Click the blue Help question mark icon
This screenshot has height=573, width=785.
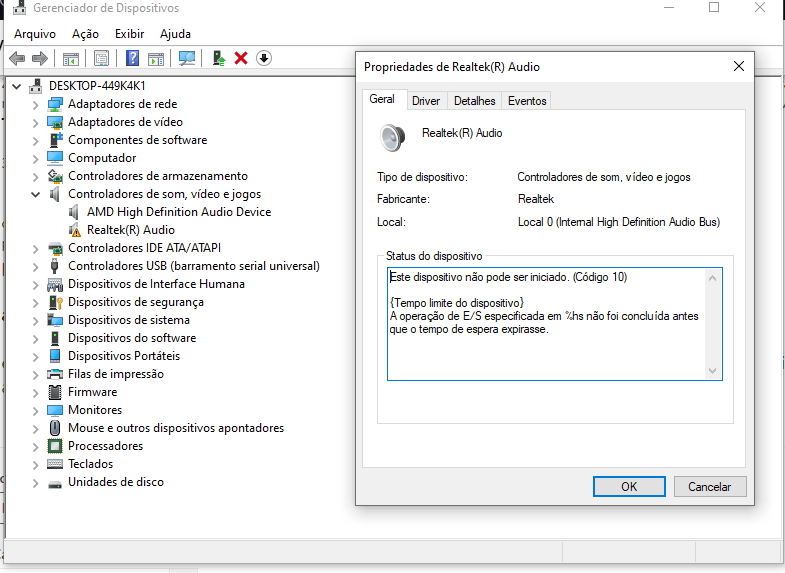click(132, 59)
